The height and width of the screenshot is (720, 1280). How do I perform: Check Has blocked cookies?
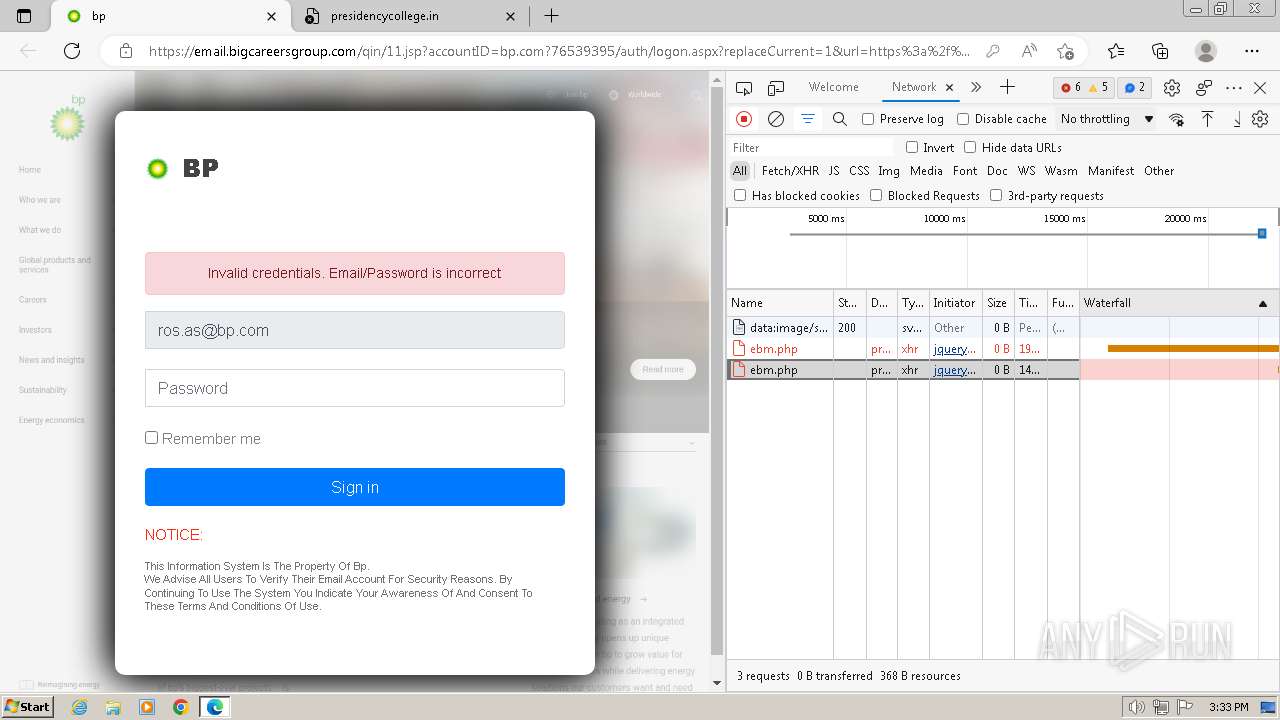click(740, 195)
